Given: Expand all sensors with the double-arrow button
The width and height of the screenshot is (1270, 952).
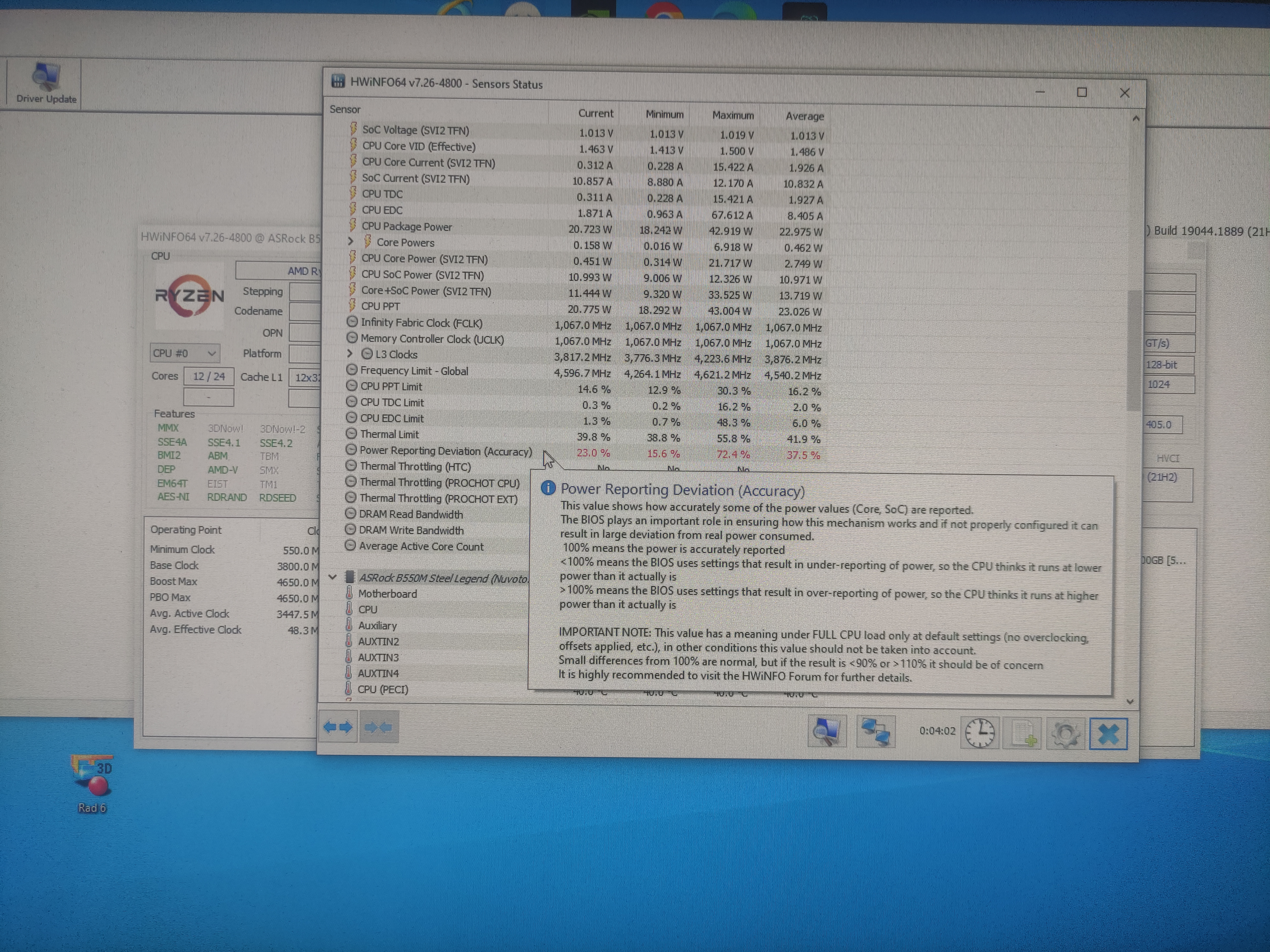Looking at the screenshot, I should (x=338, y=727).
